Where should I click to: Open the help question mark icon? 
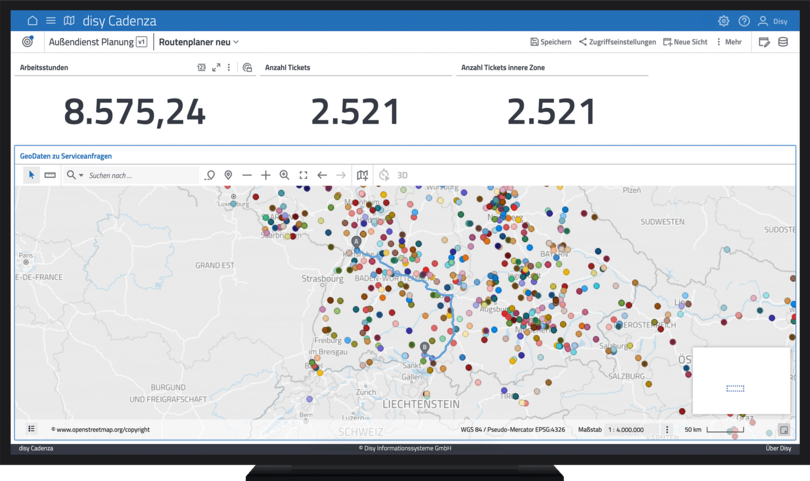tap(744, 21)
